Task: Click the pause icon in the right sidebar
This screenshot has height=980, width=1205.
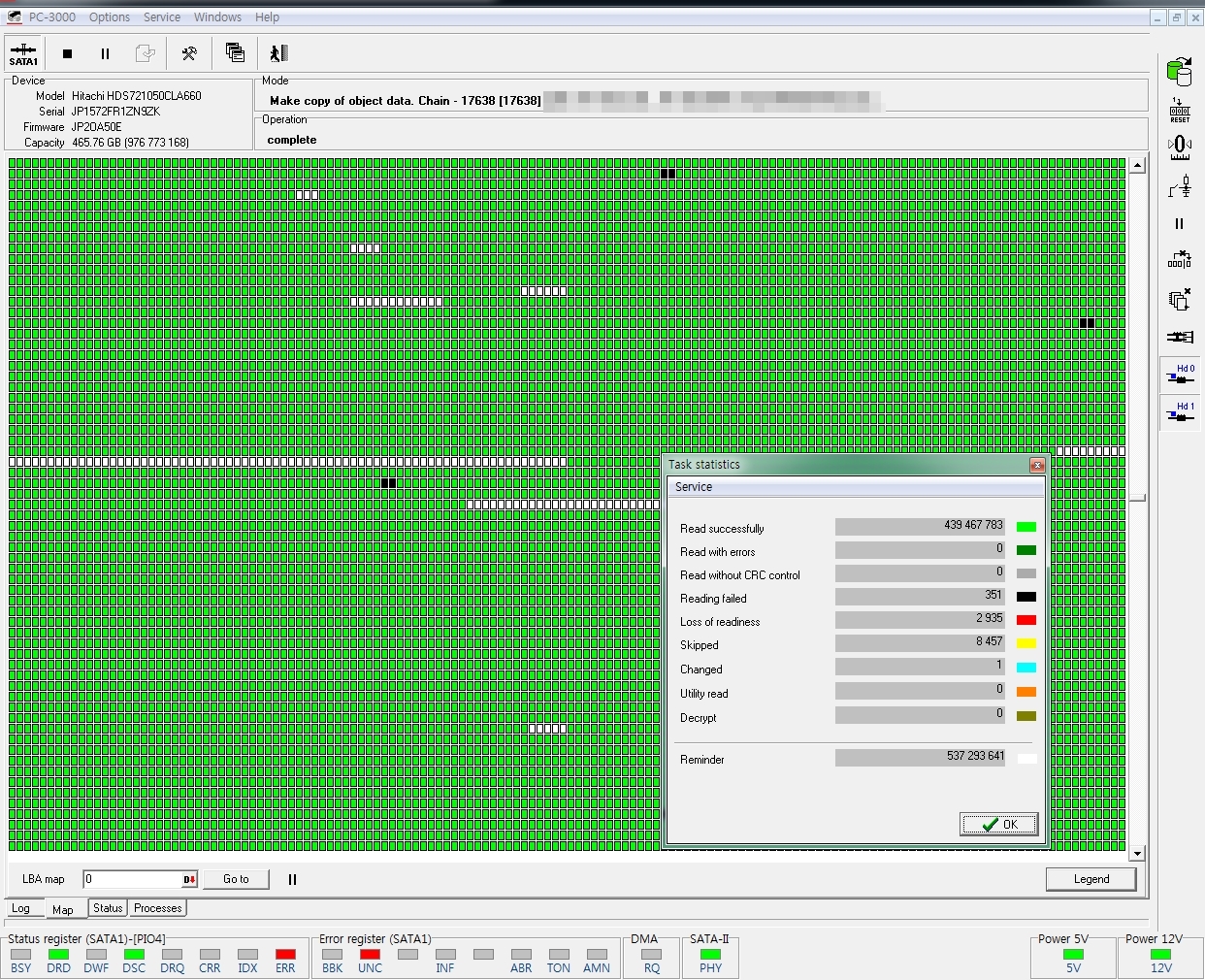Action: pos(1180,223)
